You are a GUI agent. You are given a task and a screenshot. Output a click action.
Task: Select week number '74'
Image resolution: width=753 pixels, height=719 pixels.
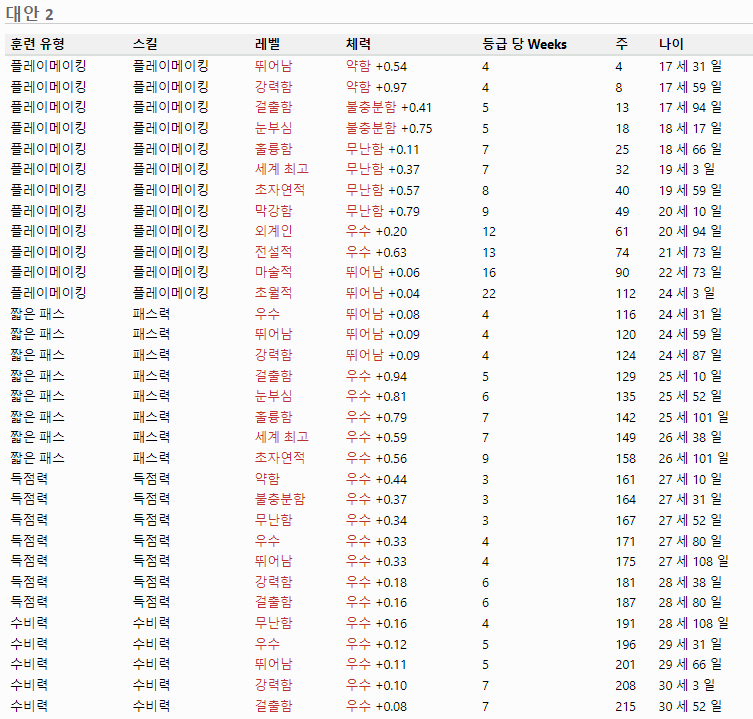622,253
